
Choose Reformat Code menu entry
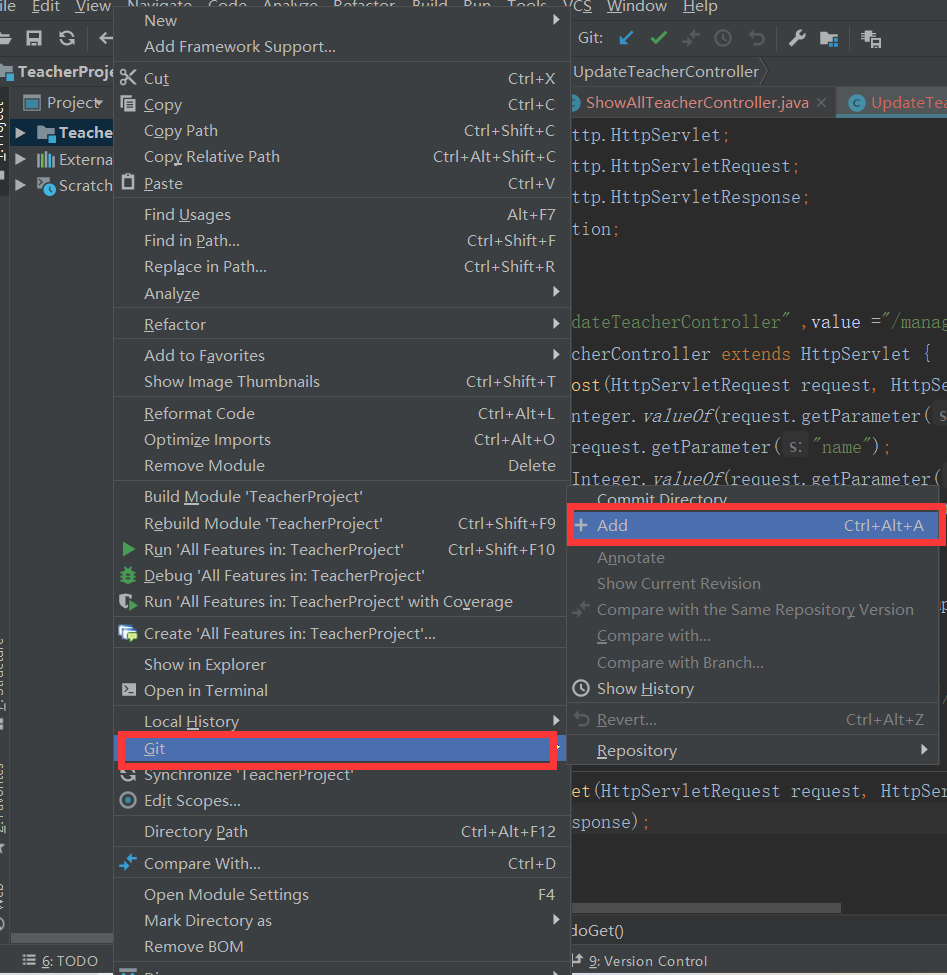pos(342,414)
